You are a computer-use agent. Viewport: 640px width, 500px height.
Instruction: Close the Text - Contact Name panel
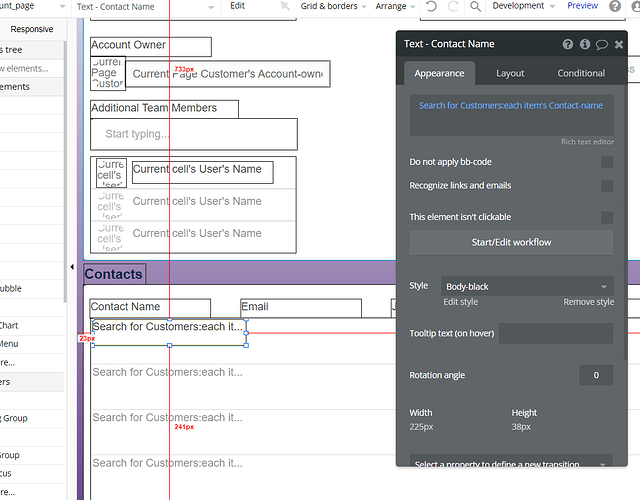coord(619,44)
